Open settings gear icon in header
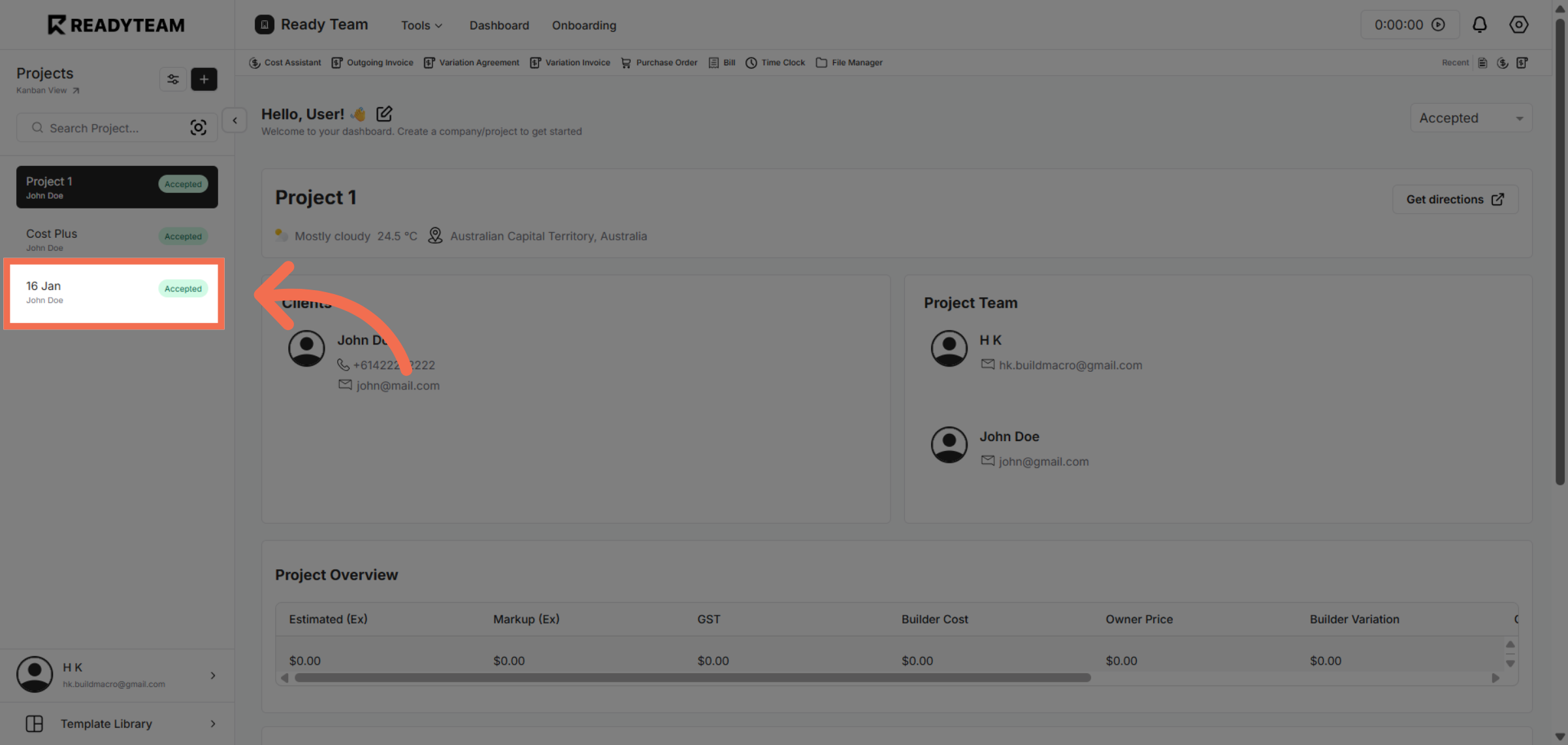Screen dimensions: 1568x745 point(1518,25)
